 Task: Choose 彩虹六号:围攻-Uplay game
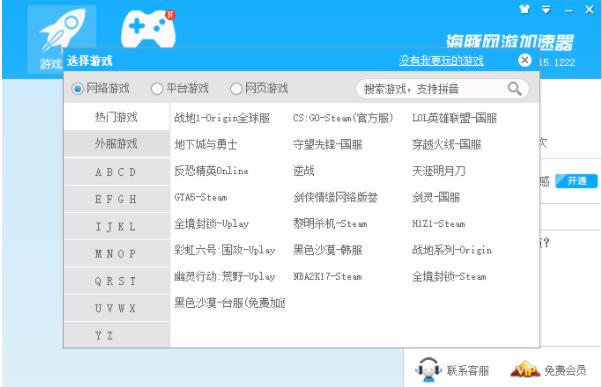coord(225,250)
